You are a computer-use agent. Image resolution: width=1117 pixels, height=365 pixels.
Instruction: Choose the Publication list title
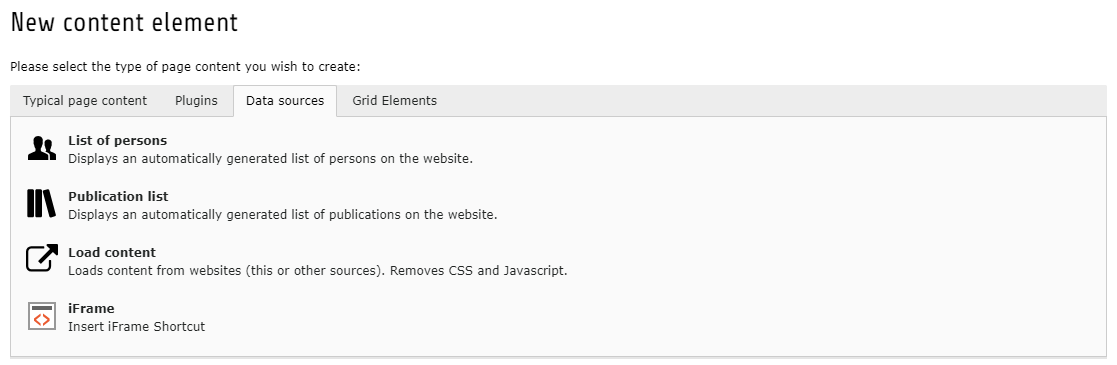118,196
